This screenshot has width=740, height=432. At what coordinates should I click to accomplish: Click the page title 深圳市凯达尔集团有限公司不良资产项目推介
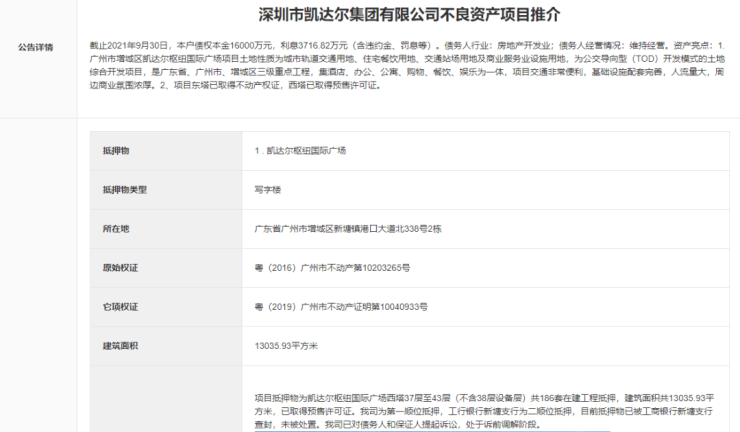409,15
